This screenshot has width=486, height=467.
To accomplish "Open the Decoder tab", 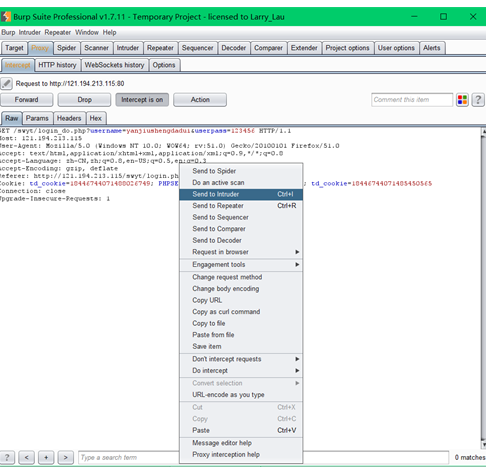I will 234,48.
